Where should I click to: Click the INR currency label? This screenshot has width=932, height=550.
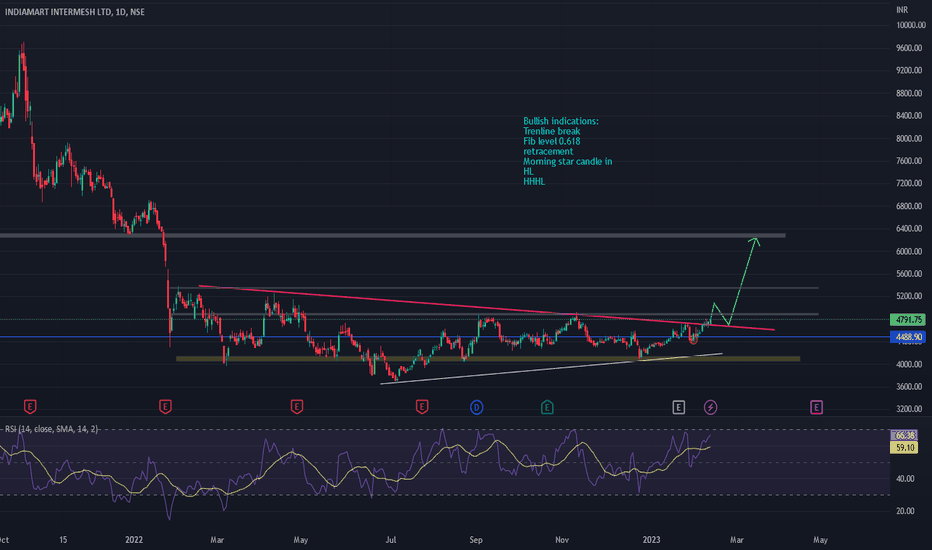click(x=902, y=10)
